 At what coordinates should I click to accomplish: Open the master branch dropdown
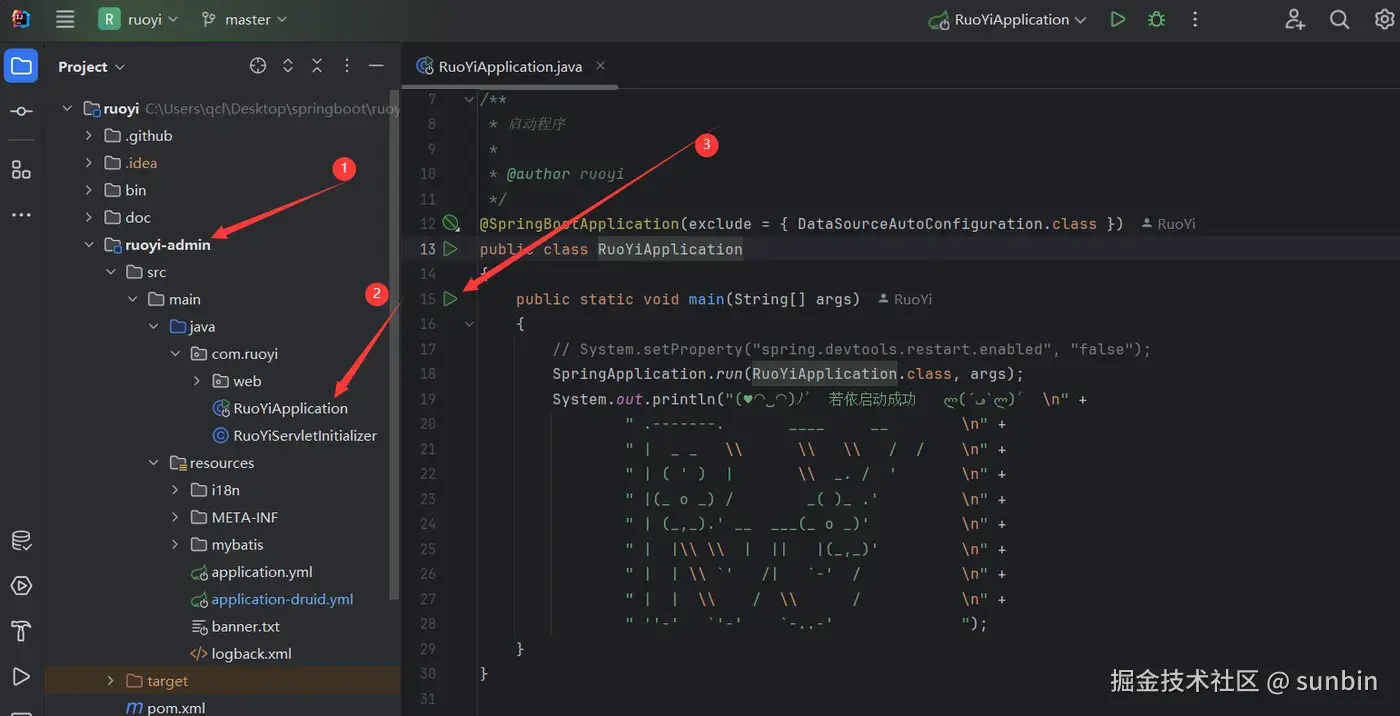(x=244, y=19)
